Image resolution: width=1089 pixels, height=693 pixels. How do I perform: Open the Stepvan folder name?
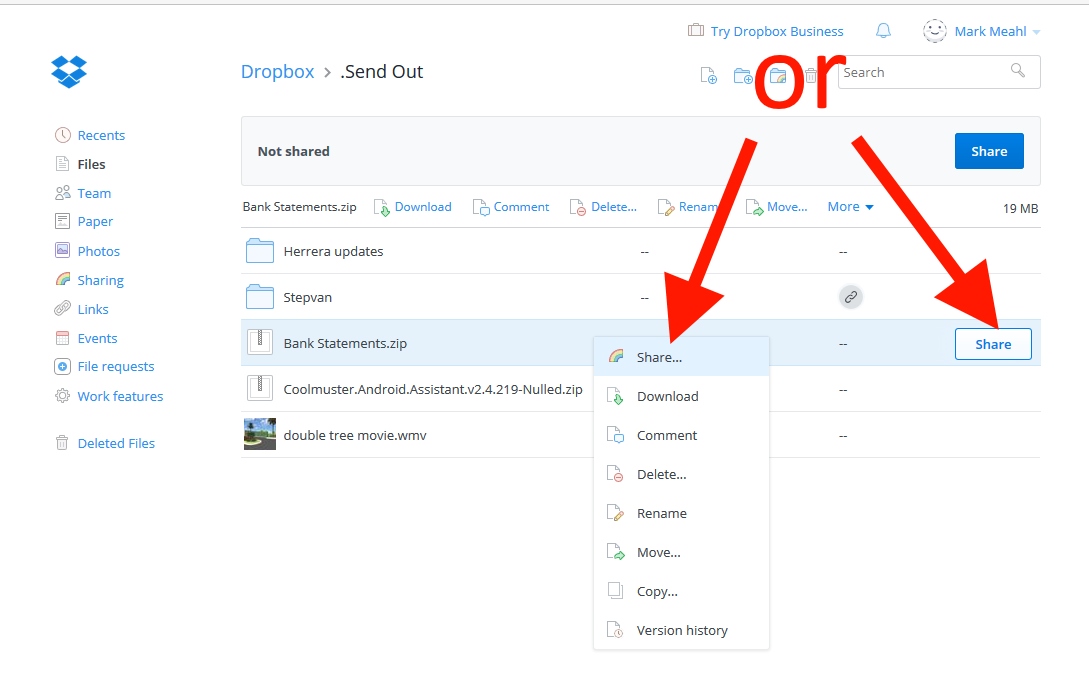point(308,297)
